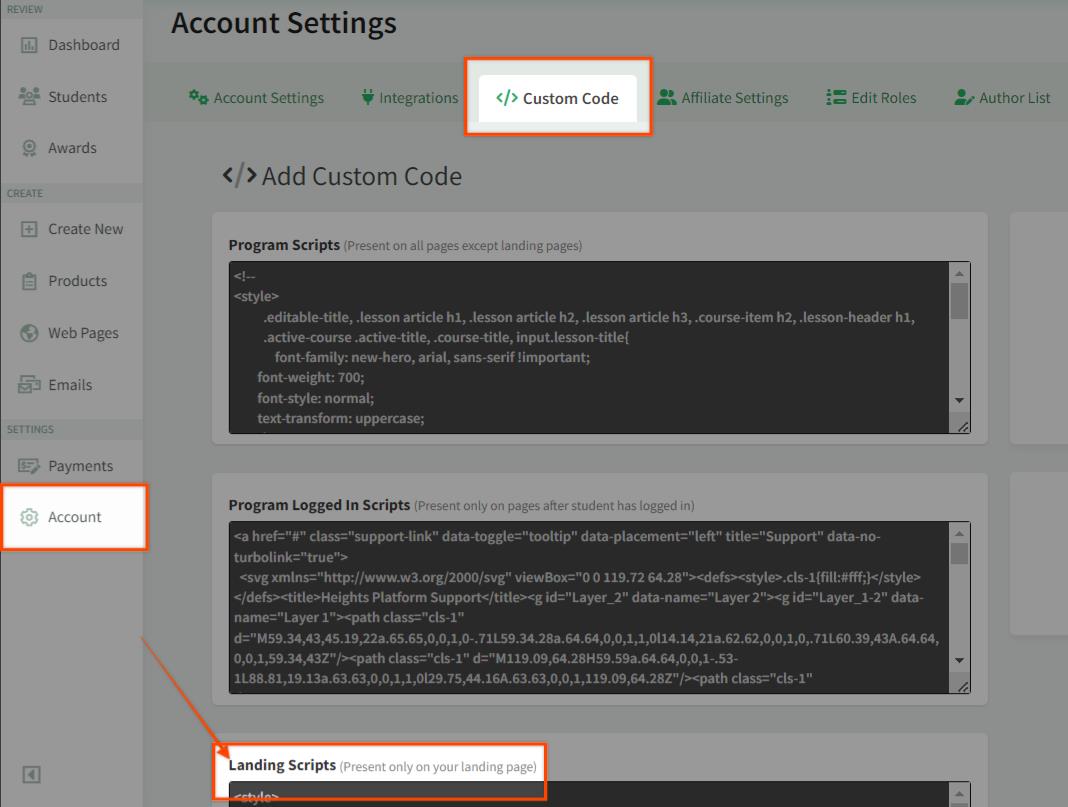The width and height of the screenshot is (1068, 807).
Task: Switch to the Custom Code tab
Action: point(558,98)
